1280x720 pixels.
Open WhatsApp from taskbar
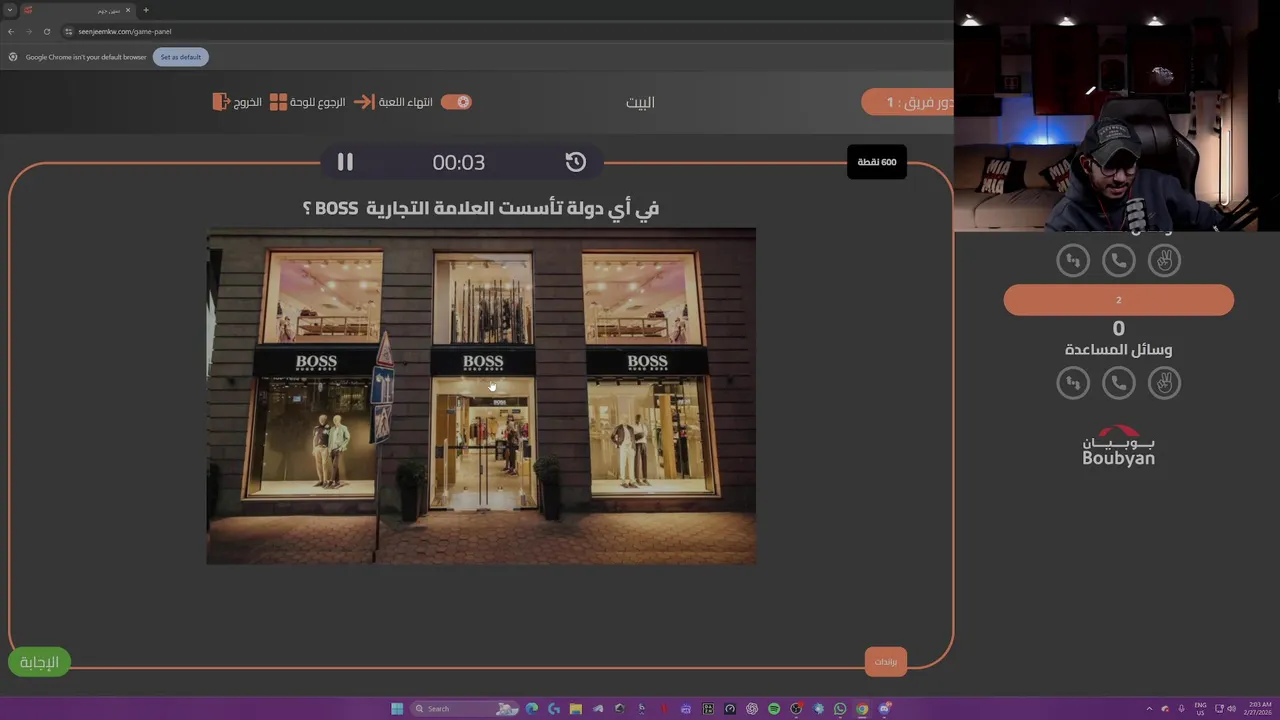click(840, 709)
